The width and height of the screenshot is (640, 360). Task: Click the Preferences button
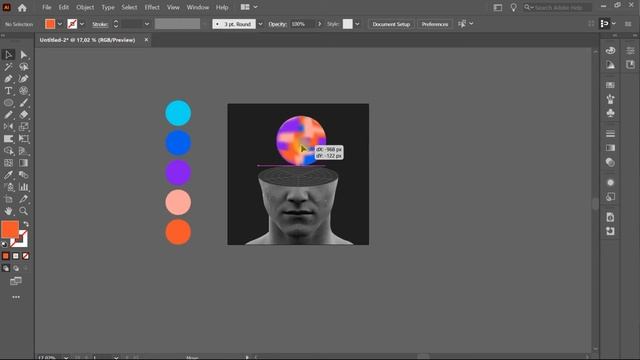click(435, 24)
